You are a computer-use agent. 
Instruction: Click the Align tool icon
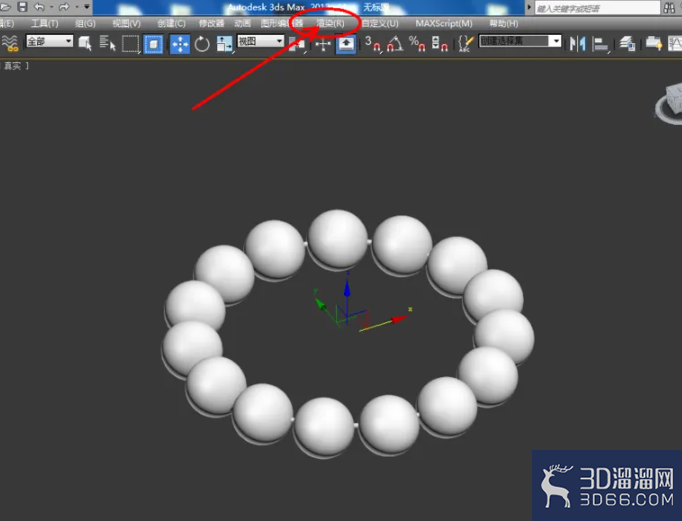601,44
